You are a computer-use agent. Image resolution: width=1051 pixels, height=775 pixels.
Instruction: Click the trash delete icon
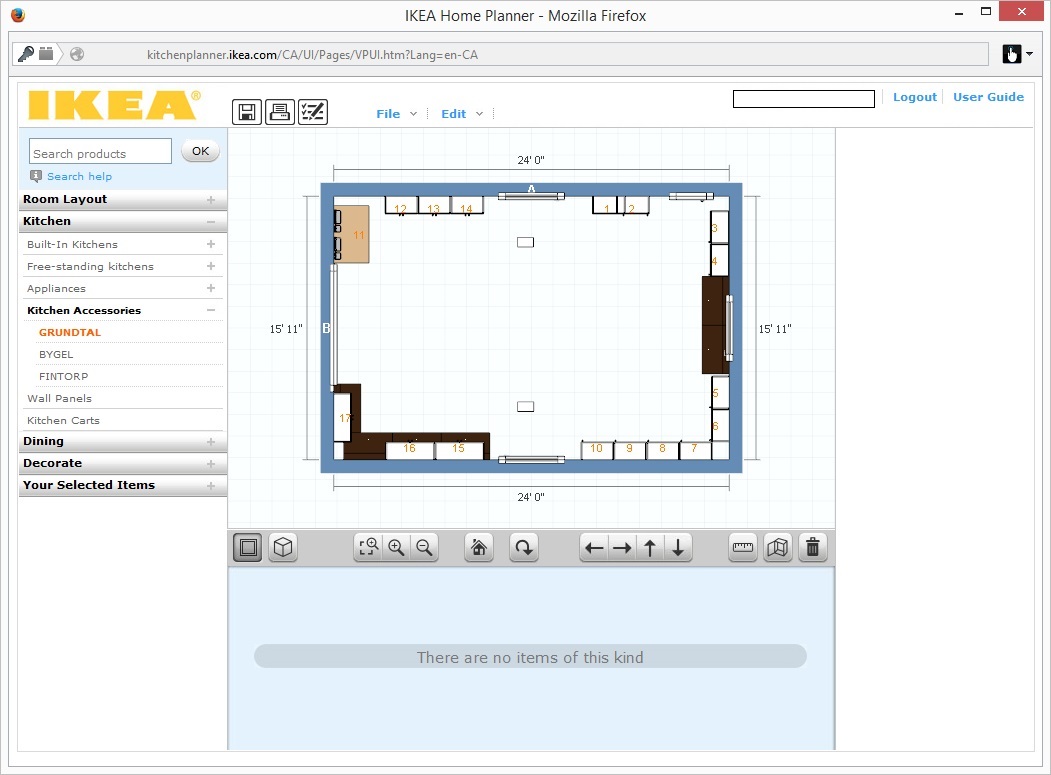pos(812,548)
